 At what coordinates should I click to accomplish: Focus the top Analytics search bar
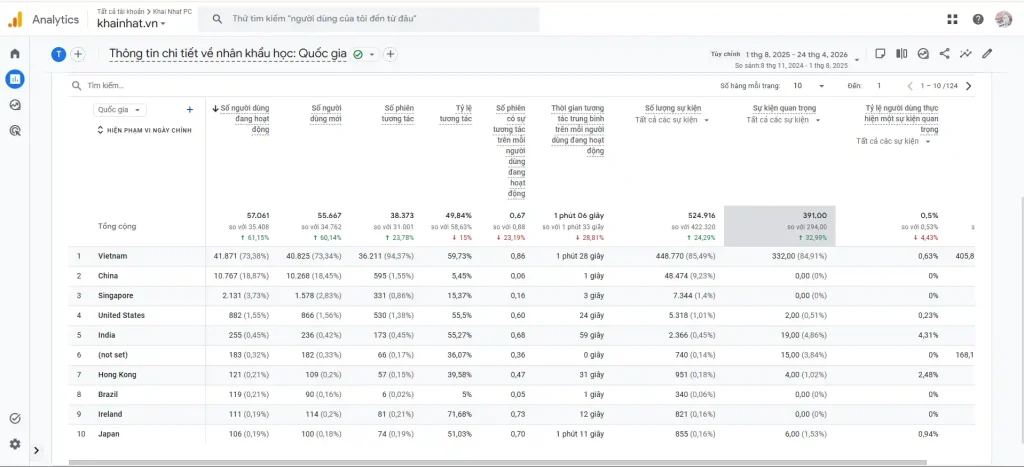(x=369, y=19)
